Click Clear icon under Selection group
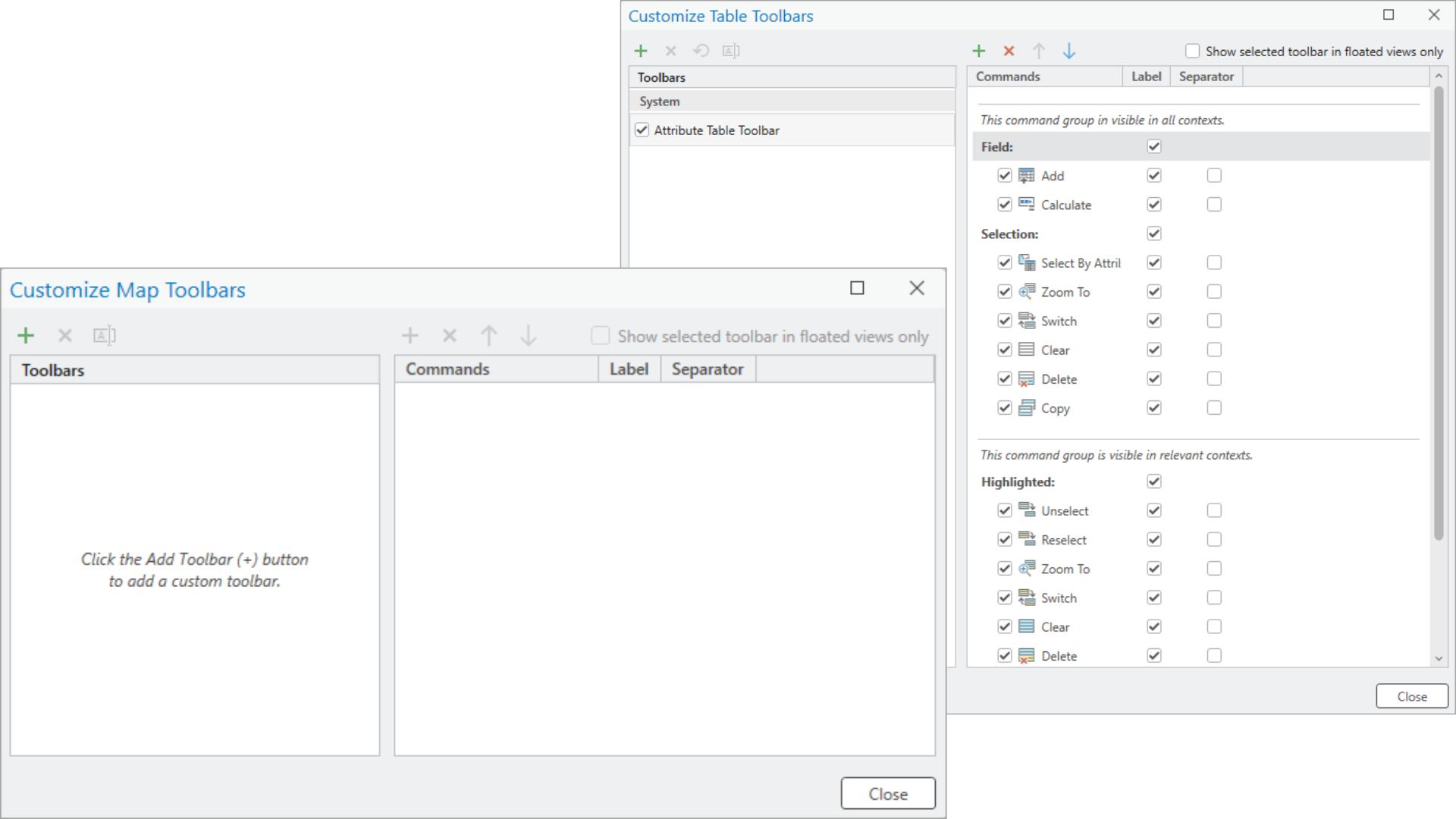 click(x=1026, y=350)
